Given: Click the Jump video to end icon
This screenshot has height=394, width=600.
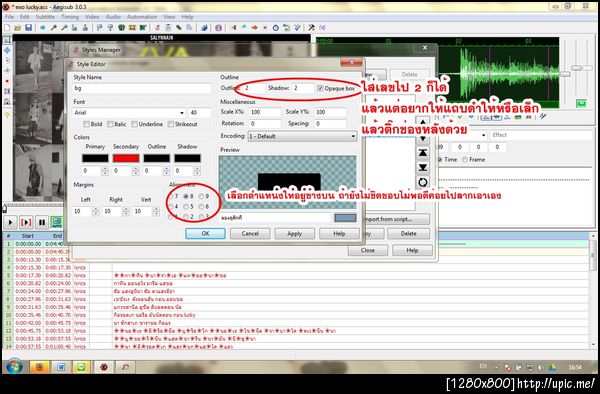Looking at the screenshot, I should 85,28.
